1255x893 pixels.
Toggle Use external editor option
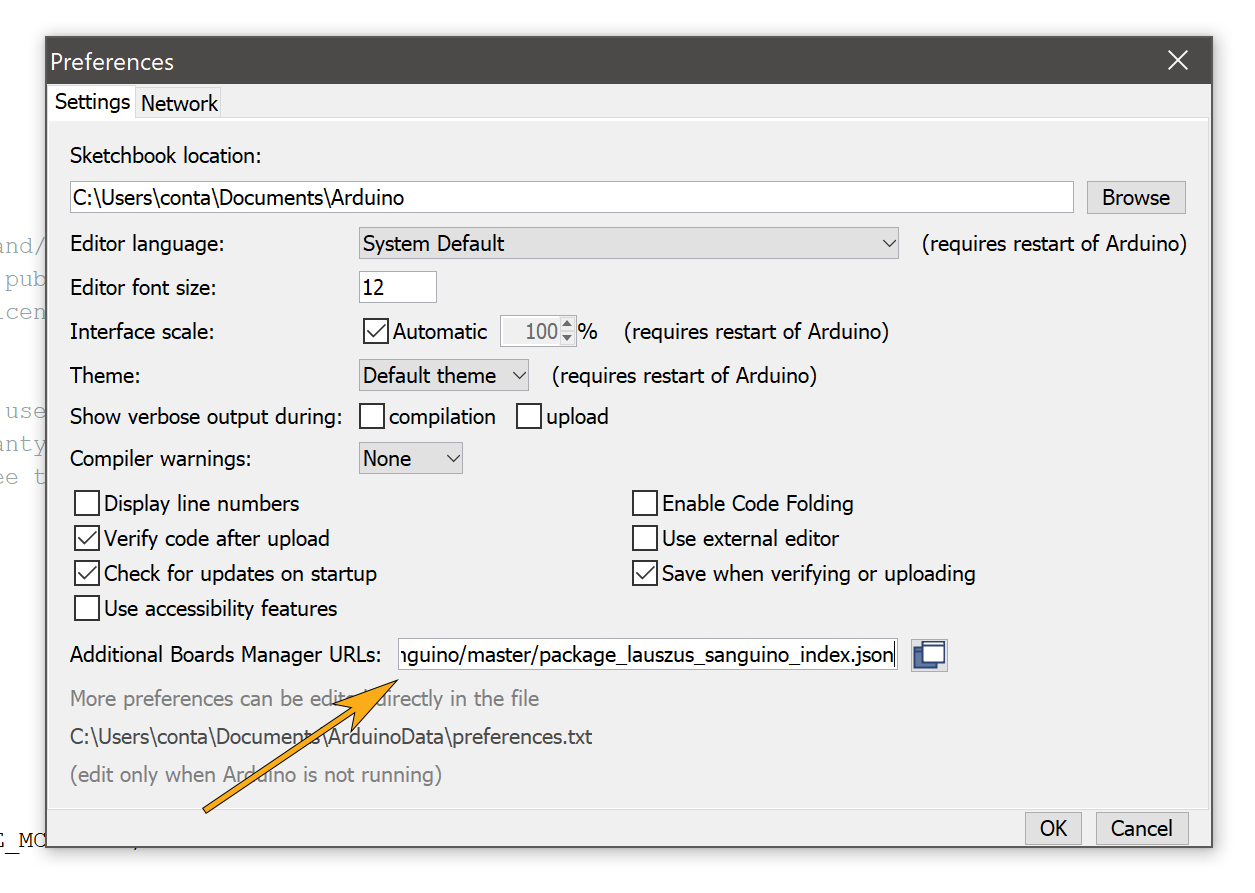click(x=645, y=538)
